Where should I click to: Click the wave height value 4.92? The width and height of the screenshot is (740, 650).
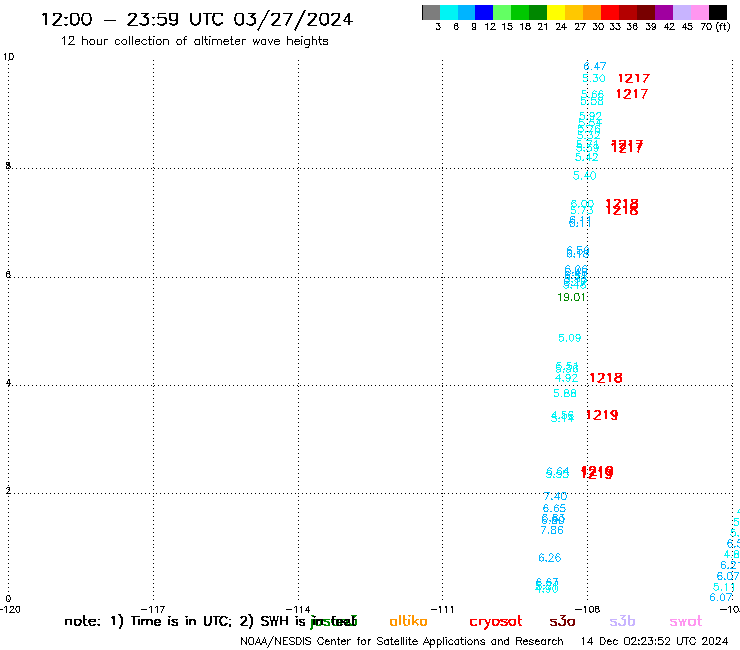coord(566,378)
